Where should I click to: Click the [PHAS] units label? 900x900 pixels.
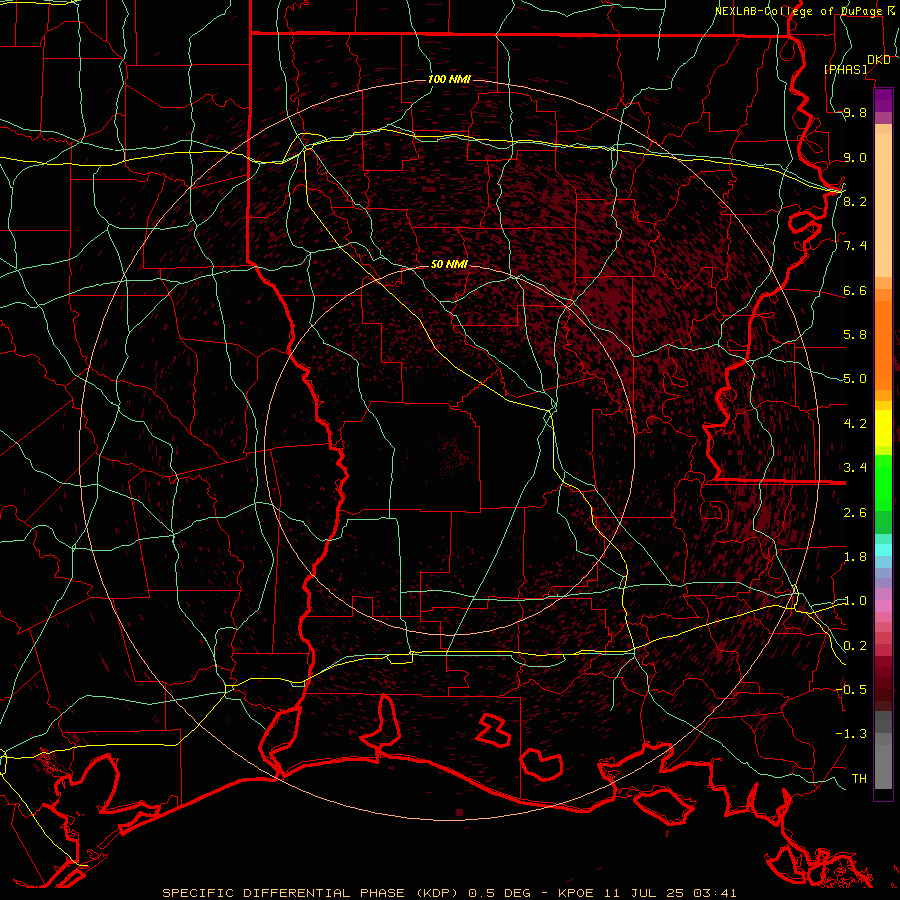[x=846, y=70]
